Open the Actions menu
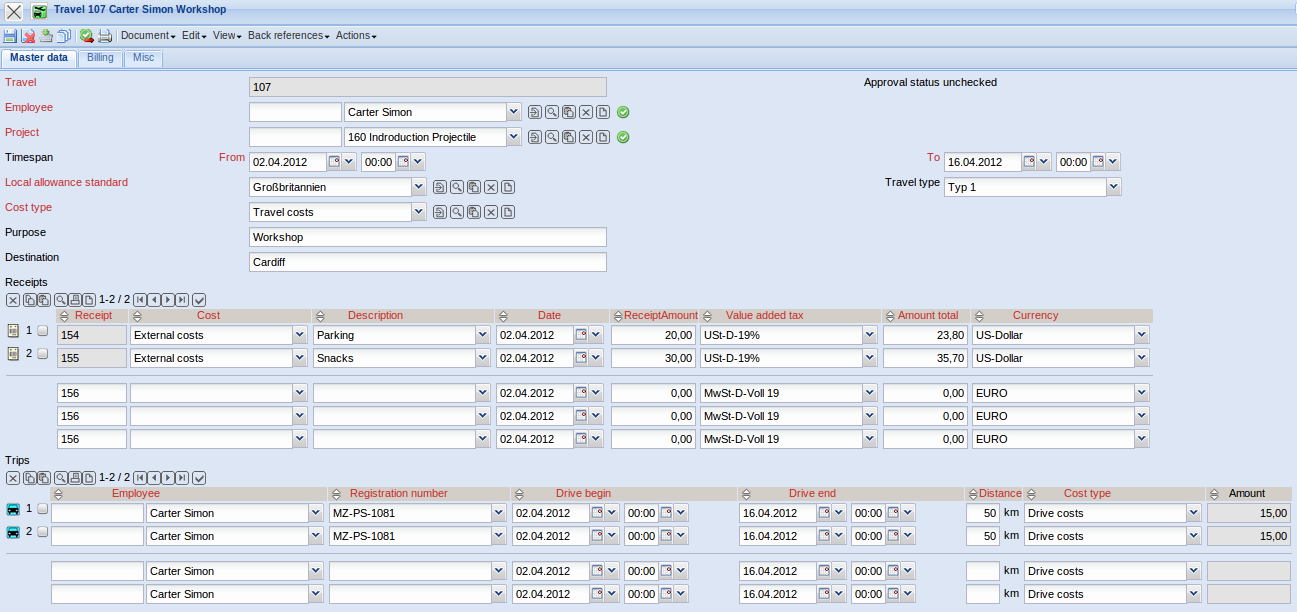The width and height of the screenshot is (1297, 612). click(355, 36)
